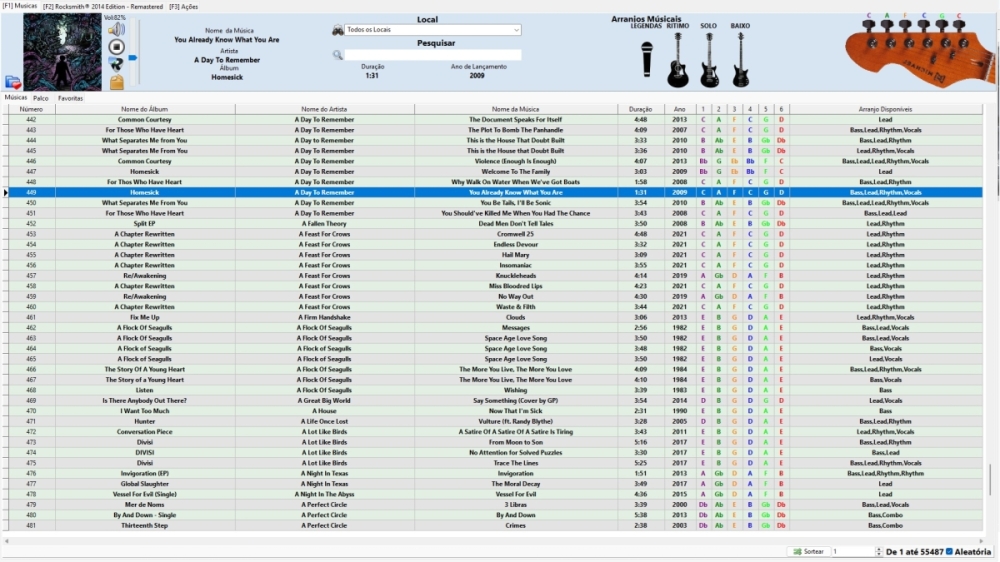Select Miss Bloodred Lips row
Image resolution: width=1000 pixels, height=562 pixels.
(x=495, y=286)
